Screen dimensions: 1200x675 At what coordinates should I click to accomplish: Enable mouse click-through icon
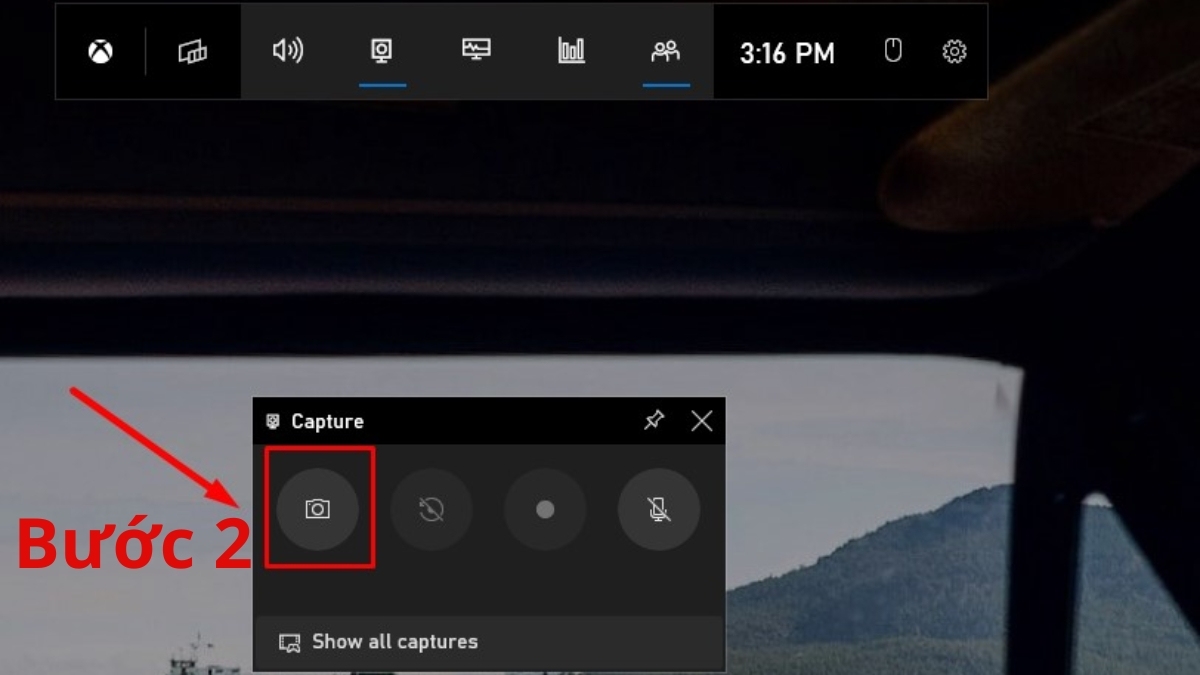893,51
